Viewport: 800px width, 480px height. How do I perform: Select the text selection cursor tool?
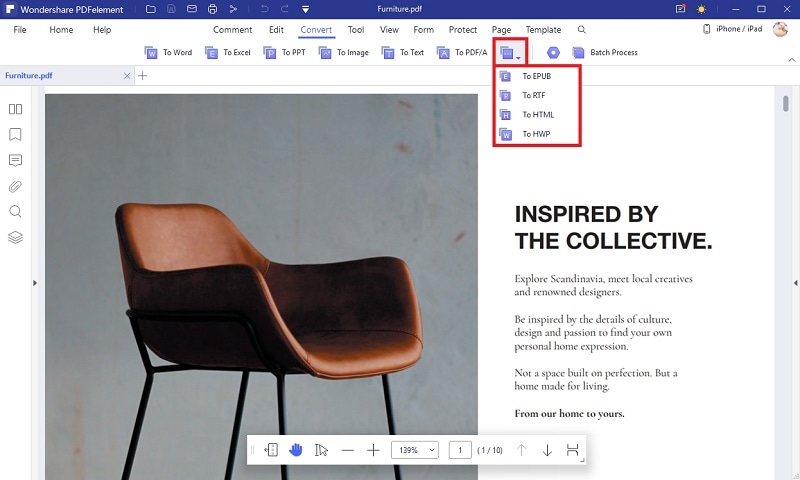coord(321,450)
